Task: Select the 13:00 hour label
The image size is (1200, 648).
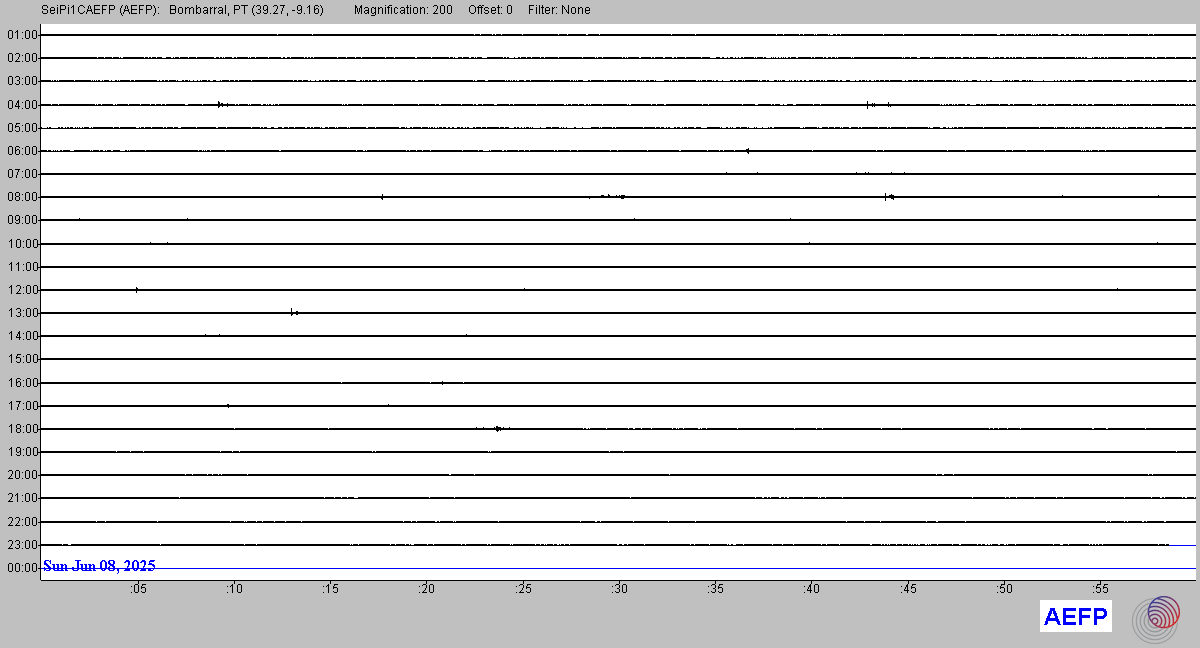Action: click(22, 313)
